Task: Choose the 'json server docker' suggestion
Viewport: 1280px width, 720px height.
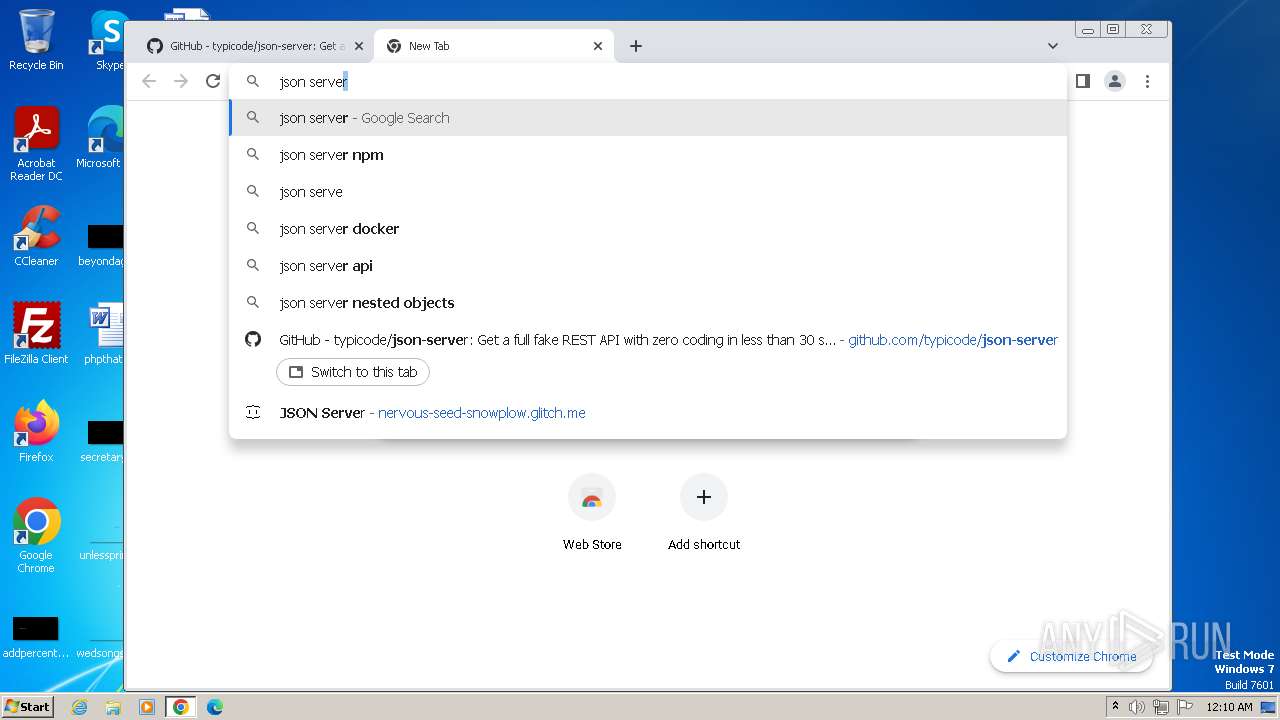Action: click(x=648, y=229)
